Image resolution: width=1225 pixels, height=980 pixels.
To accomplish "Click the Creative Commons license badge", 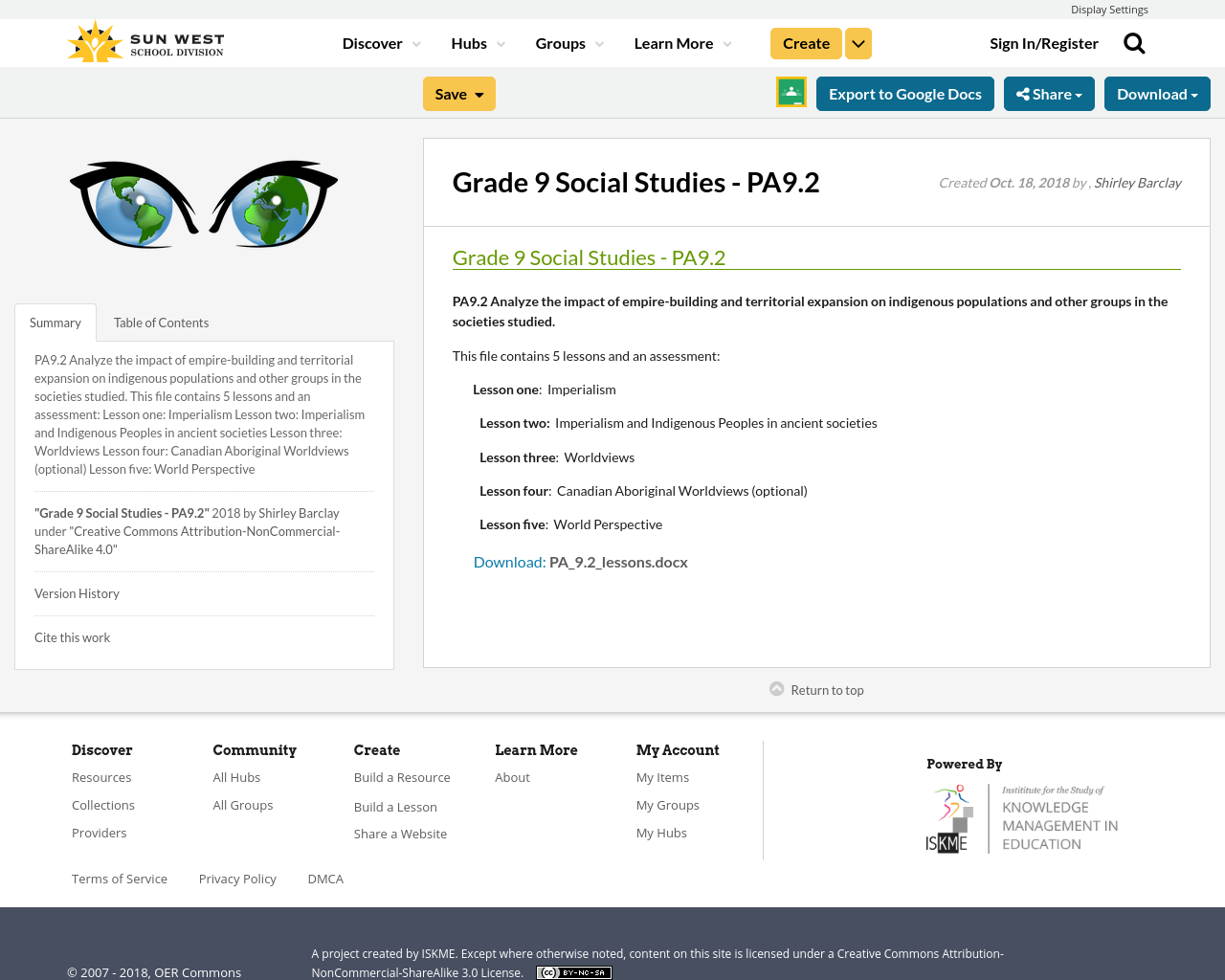I will [573, 970].
